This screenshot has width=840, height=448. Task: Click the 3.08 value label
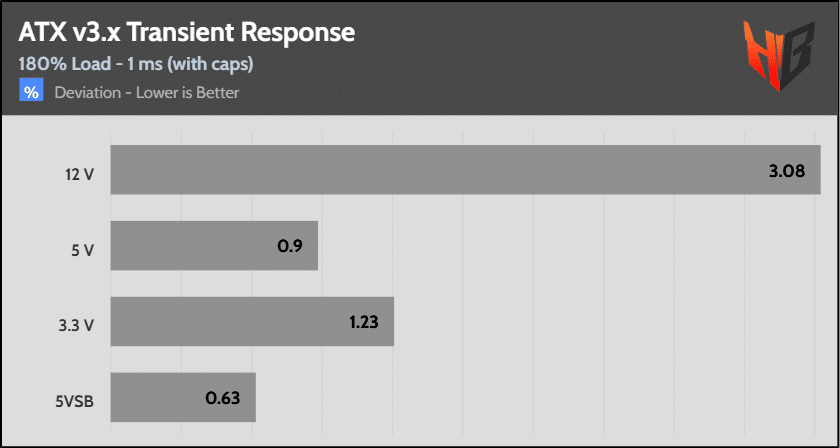coord(787,171)
